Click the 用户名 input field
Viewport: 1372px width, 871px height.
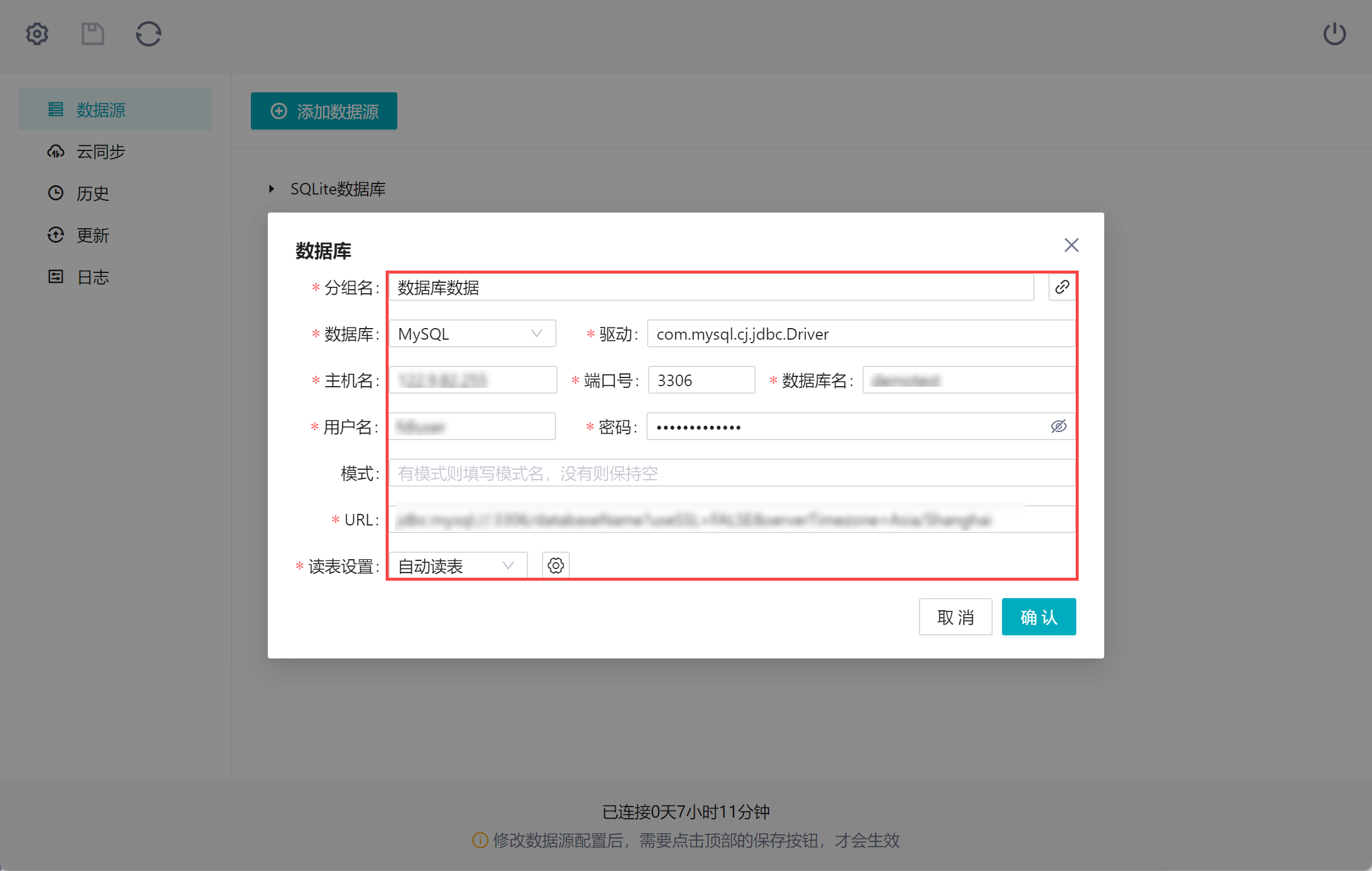(x=472, y=427)
